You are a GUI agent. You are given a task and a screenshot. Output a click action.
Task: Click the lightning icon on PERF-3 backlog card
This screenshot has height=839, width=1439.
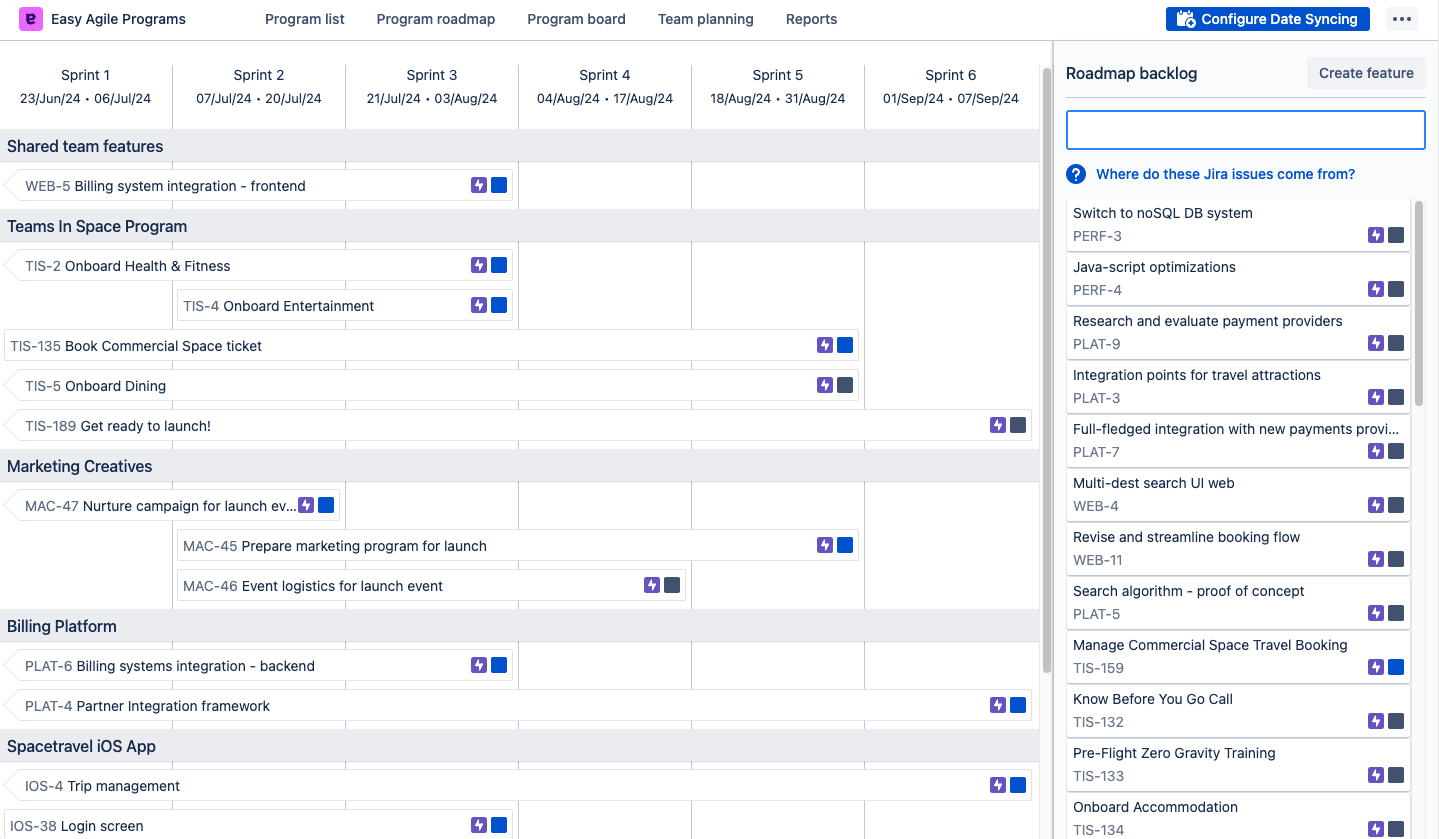pos(1376,235)
